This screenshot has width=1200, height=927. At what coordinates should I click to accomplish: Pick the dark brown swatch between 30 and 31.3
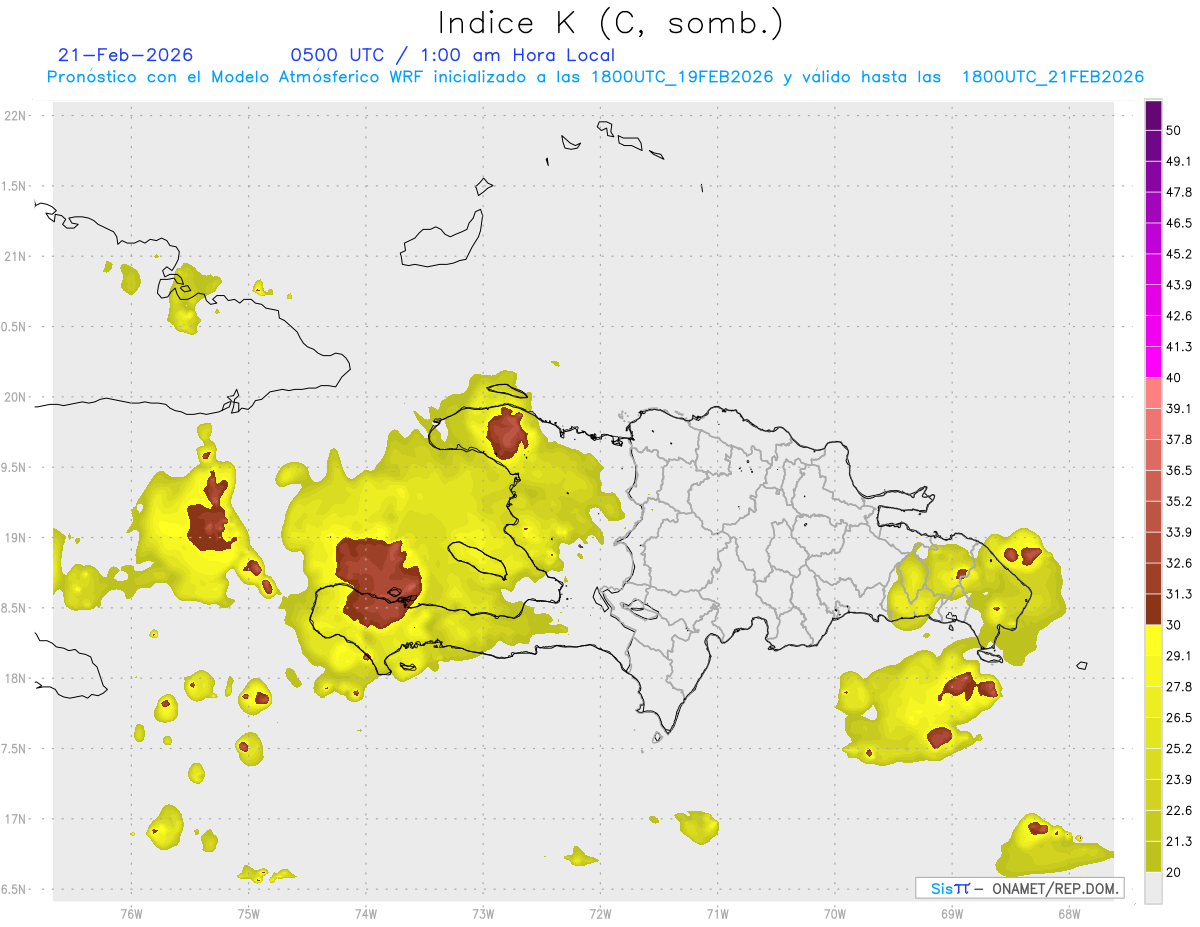(x=1153, y=609)
